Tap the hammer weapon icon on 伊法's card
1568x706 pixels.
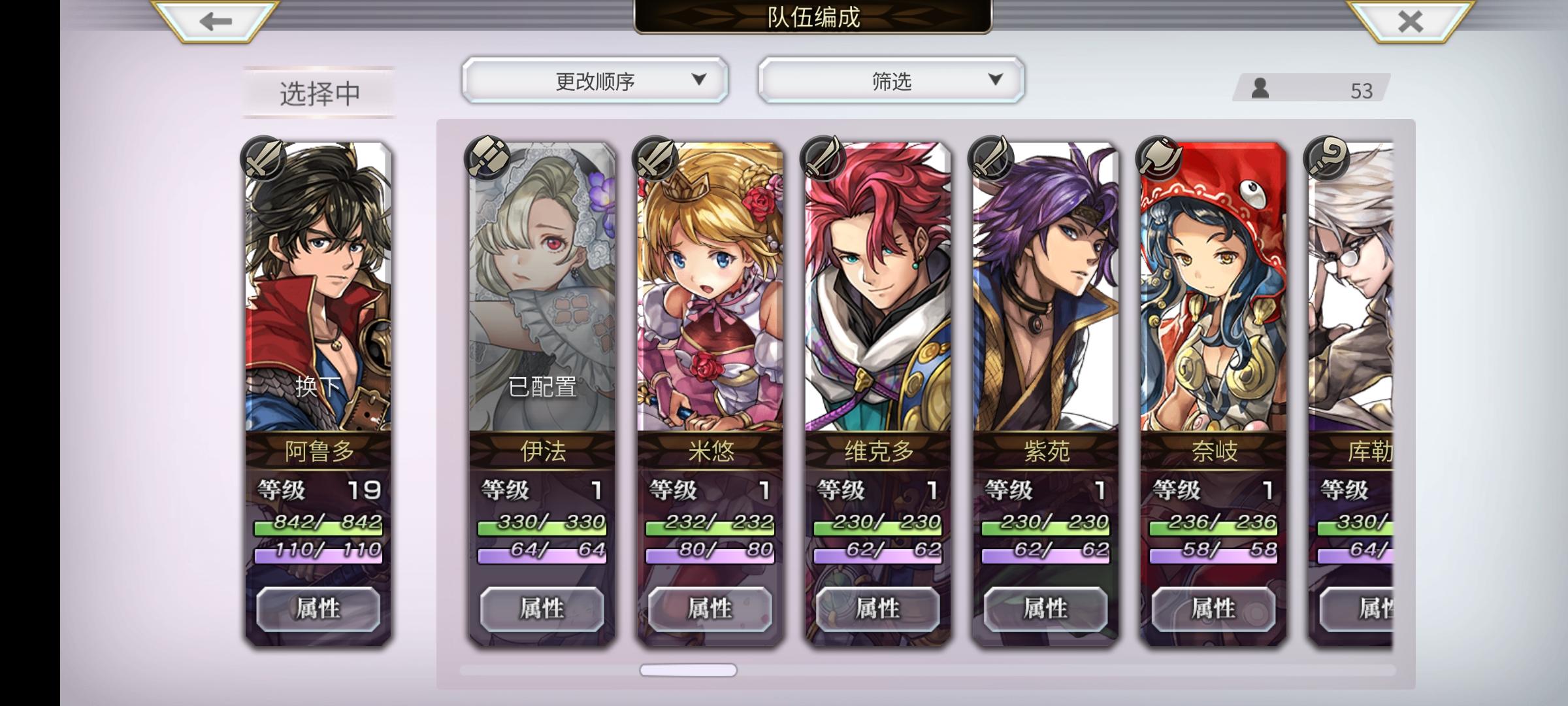(x=487, y=158)
